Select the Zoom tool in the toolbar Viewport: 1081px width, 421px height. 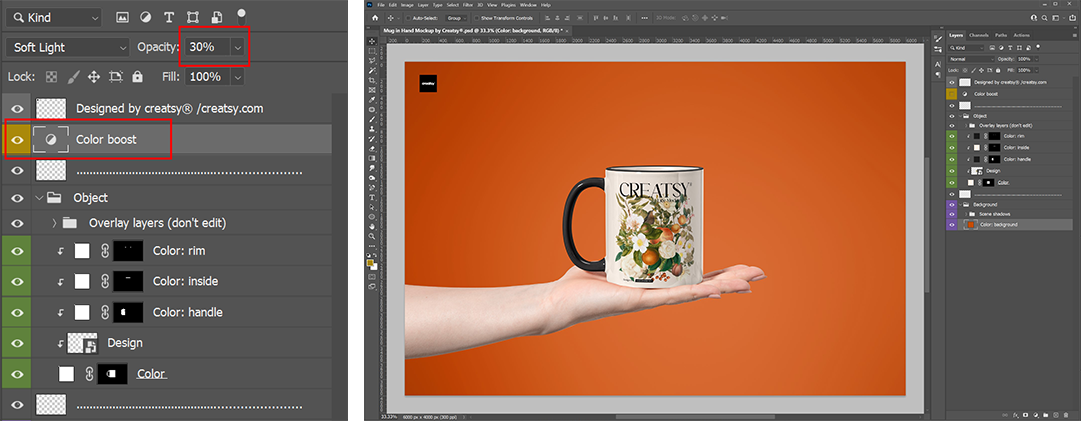pyautogui.click(x=372, y=236)
